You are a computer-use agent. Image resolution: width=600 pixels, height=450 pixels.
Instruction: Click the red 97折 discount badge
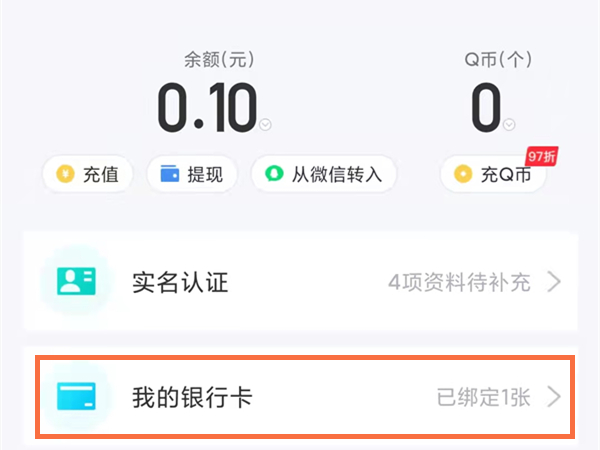click(541, 156)
